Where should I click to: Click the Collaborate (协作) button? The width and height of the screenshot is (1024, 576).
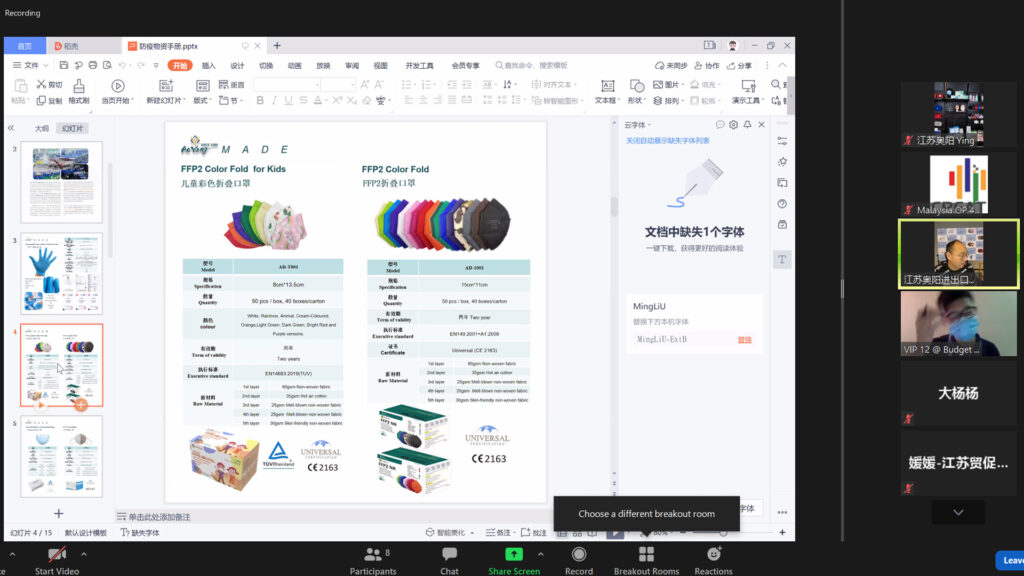pos(707,65)
